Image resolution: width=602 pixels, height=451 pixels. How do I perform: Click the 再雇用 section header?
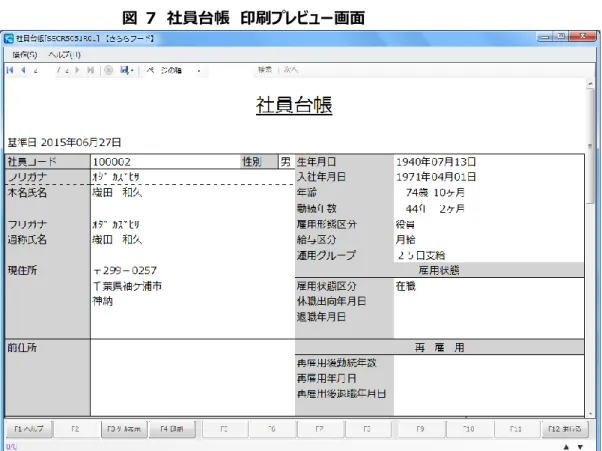(x=439, y=348)
